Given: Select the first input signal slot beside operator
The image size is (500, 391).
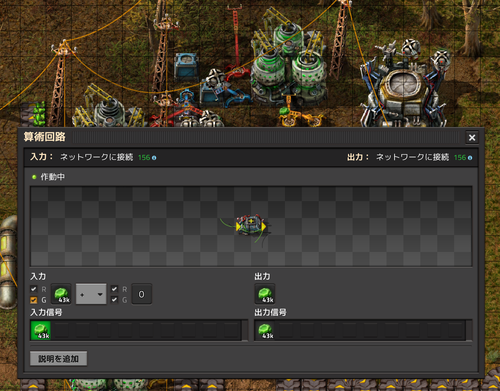Looking at the screenshot, I should click(x=61, y=294).
